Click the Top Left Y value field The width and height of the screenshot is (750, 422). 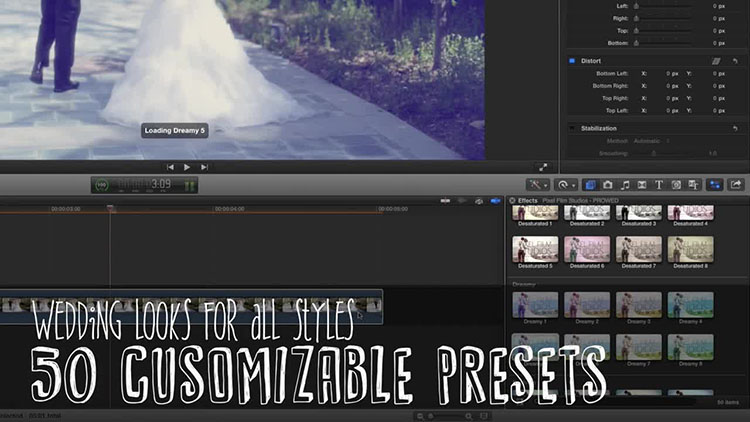[718, 111]
